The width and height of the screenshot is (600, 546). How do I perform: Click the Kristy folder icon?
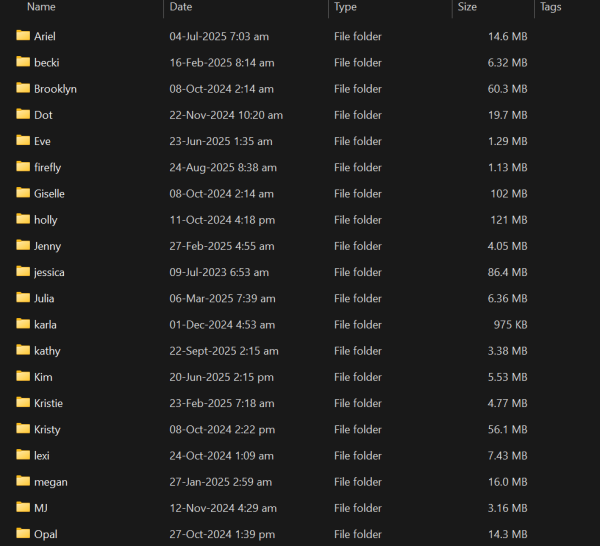[24, 429]
